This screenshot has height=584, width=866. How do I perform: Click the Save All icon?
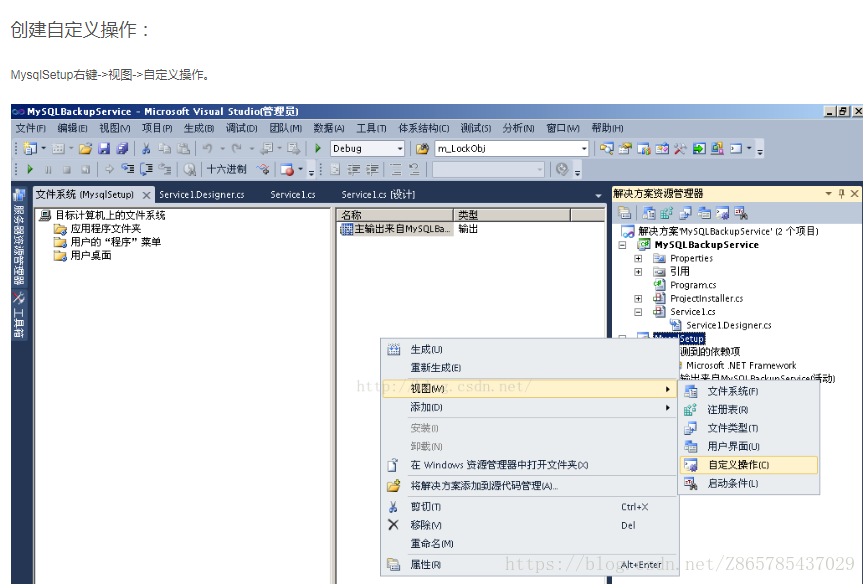[122, 149]
